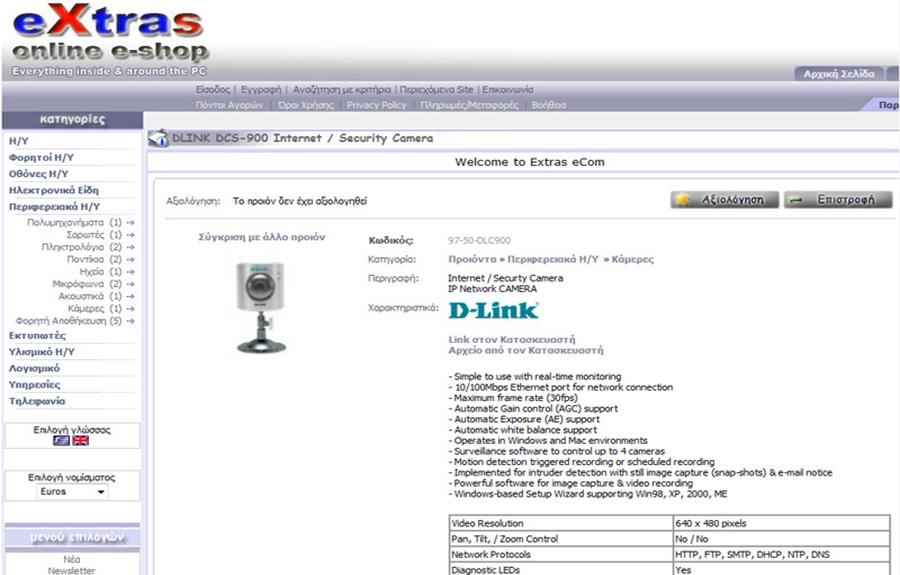
Task: Open the Μικρόφωνα subcategory
Action: point(78,284)
